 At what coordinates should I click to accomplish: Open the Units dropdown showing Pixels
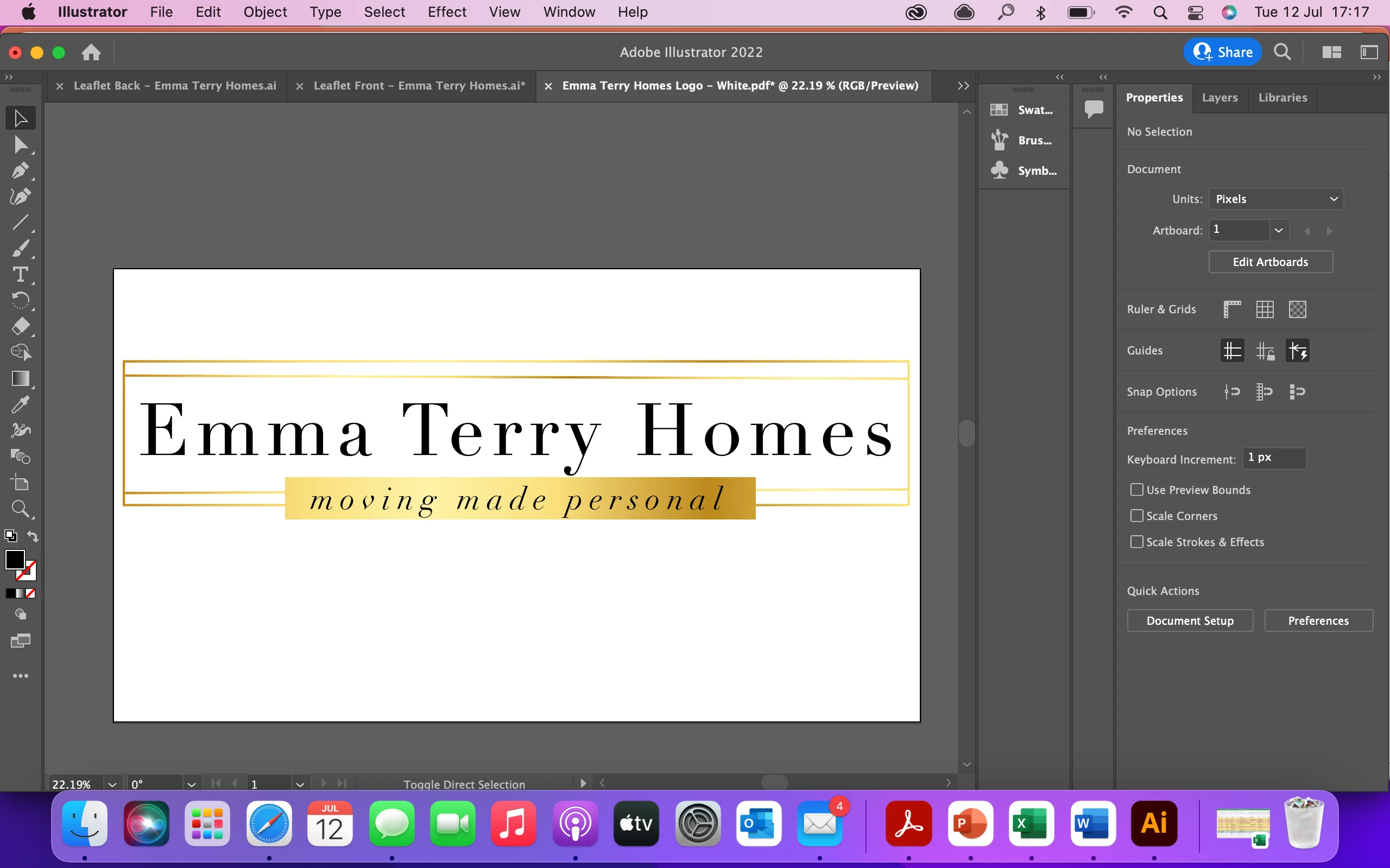click(1276, 199)
